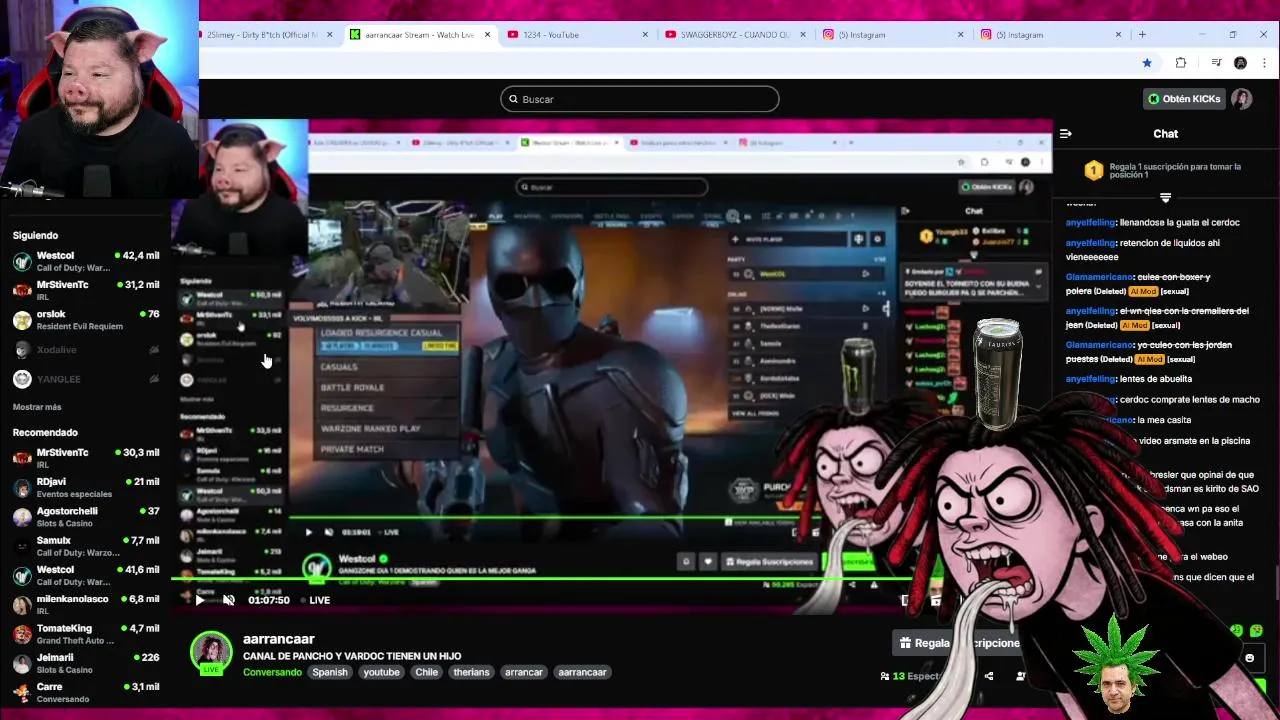Open MrStivenTc in the Siguiendo list

(x=86, y=291)
